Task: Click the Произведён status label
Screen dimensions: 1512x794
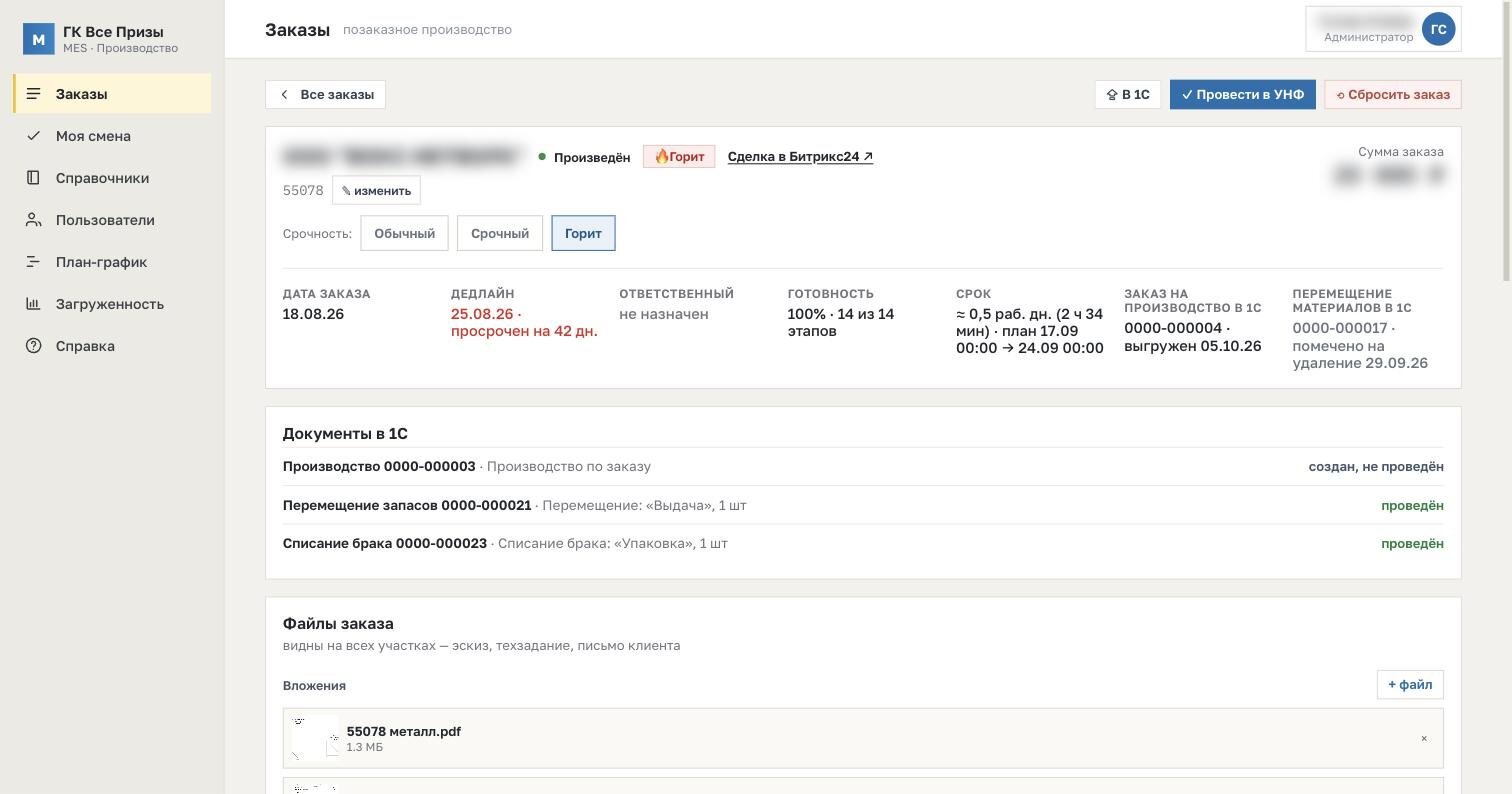Action: tap(584, 158)
